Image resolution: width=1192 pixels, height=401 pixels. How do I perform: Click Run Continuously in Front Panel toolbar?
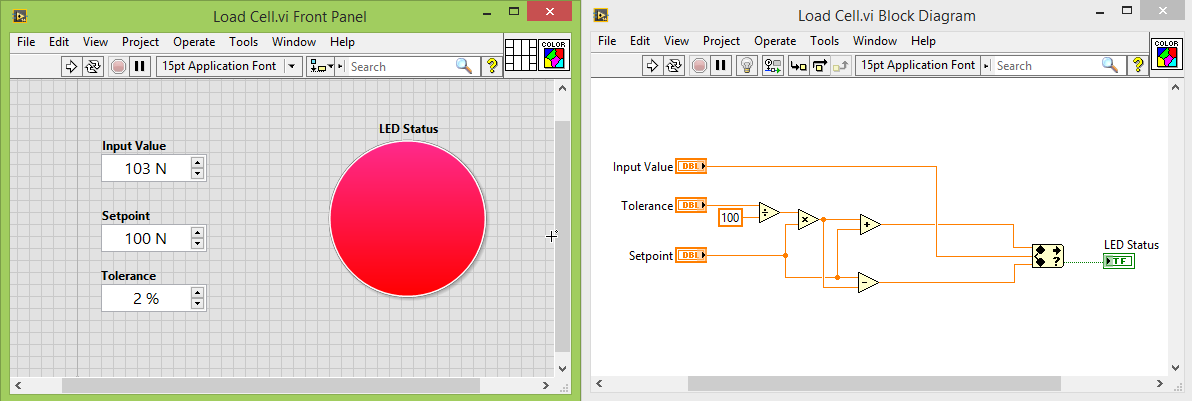tap(93, 66)
